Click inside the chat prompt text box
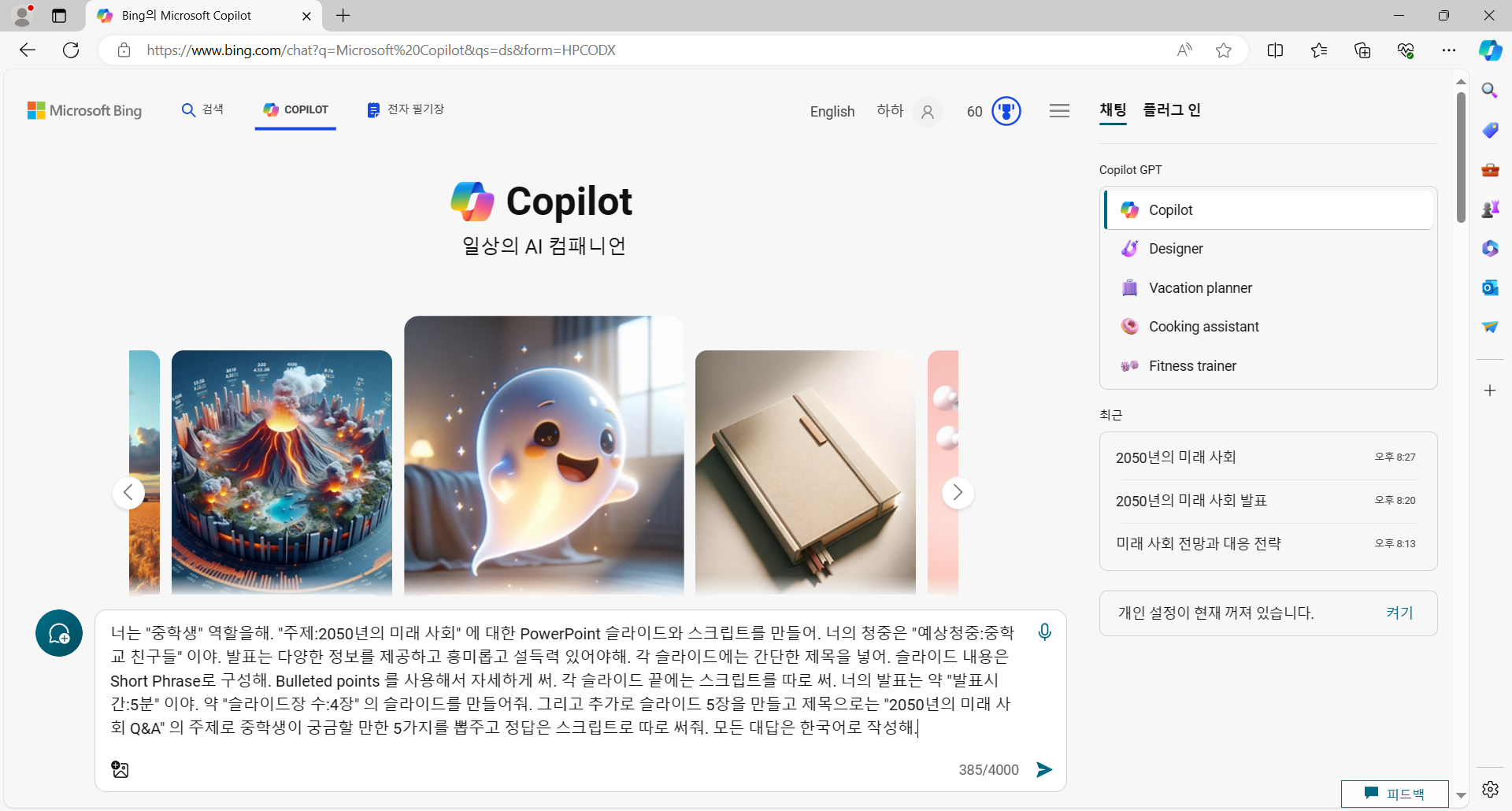The width and height of the screenshot is (1512, 811). click(563, 680)
